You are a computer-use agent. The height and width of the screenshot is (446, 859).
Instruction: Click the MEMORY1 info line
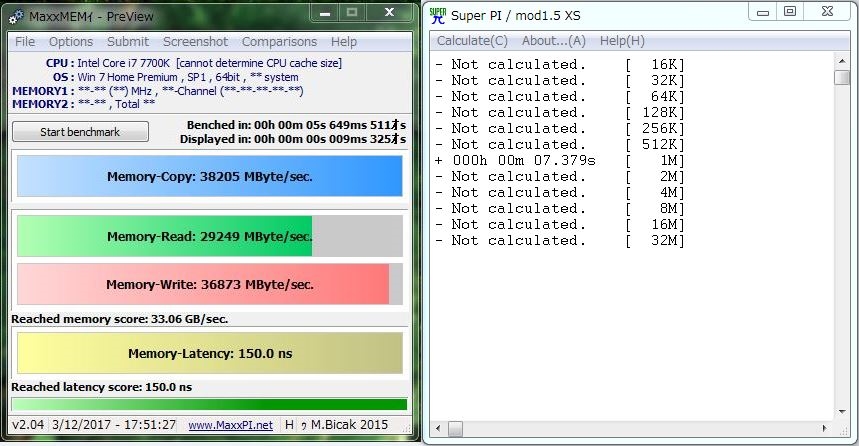click(x=158, y=91)
